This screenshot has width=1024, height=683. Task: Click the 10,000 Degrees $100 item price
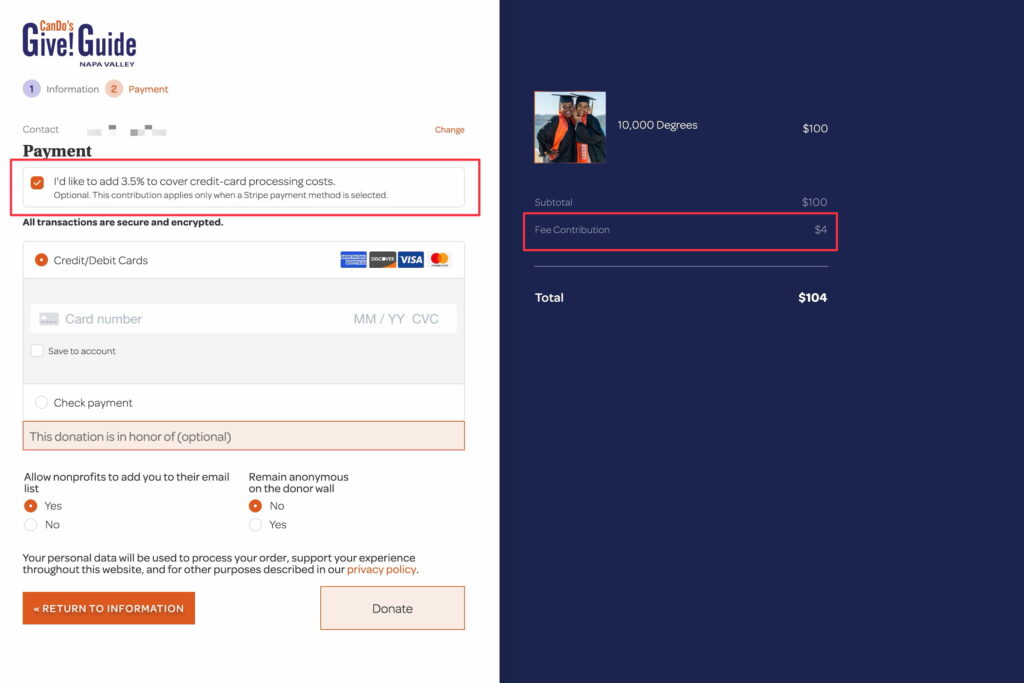point(815,128)
